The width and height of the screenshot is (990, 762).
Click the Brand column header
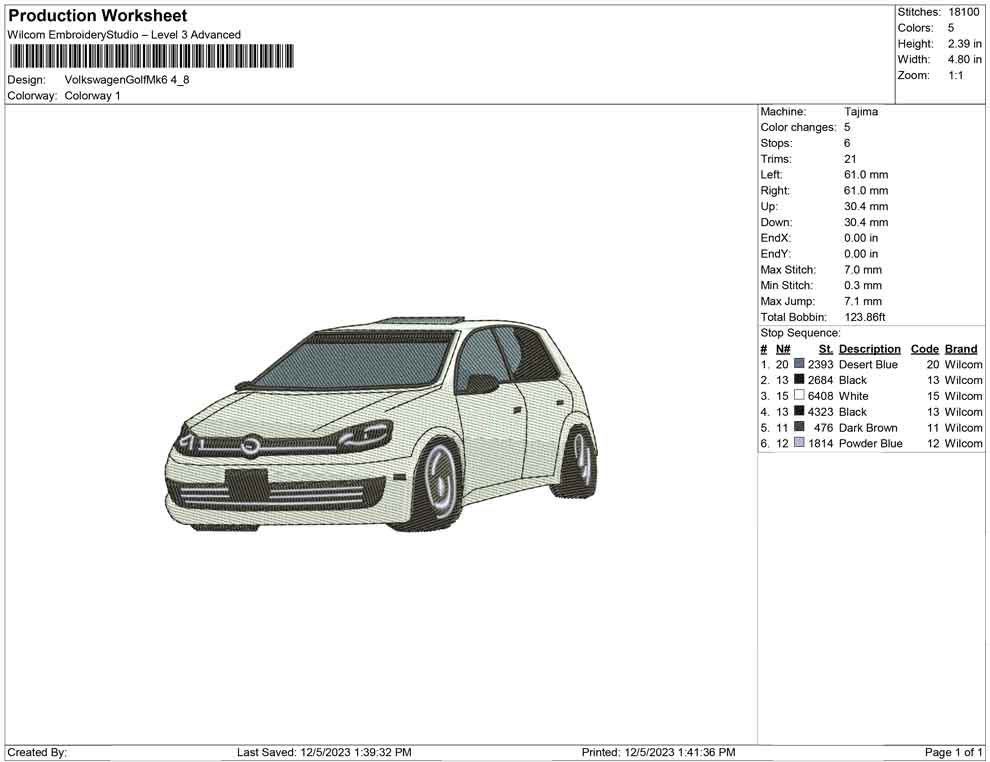point(960,348)
